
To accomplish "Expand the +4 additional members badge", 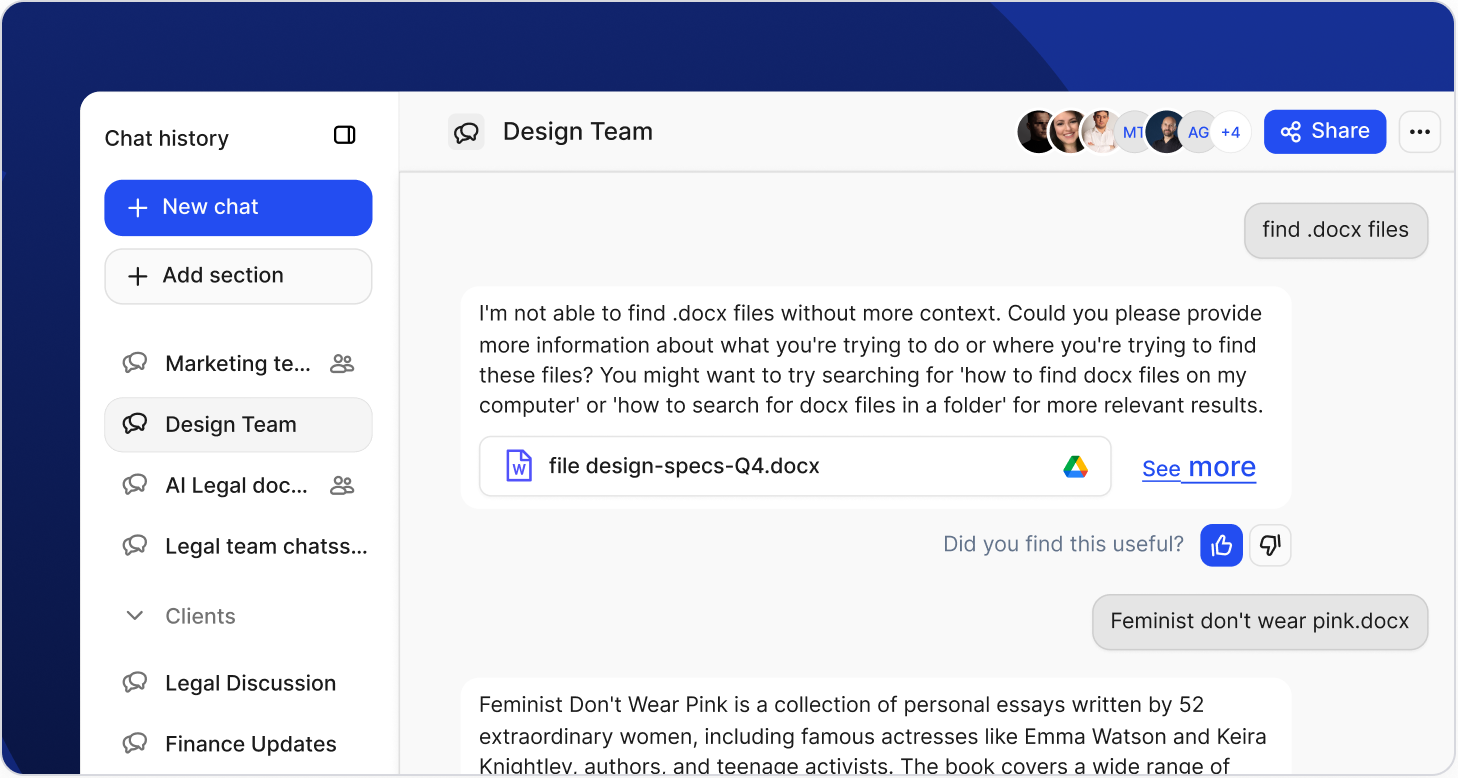I will [x=1231, y=132].
